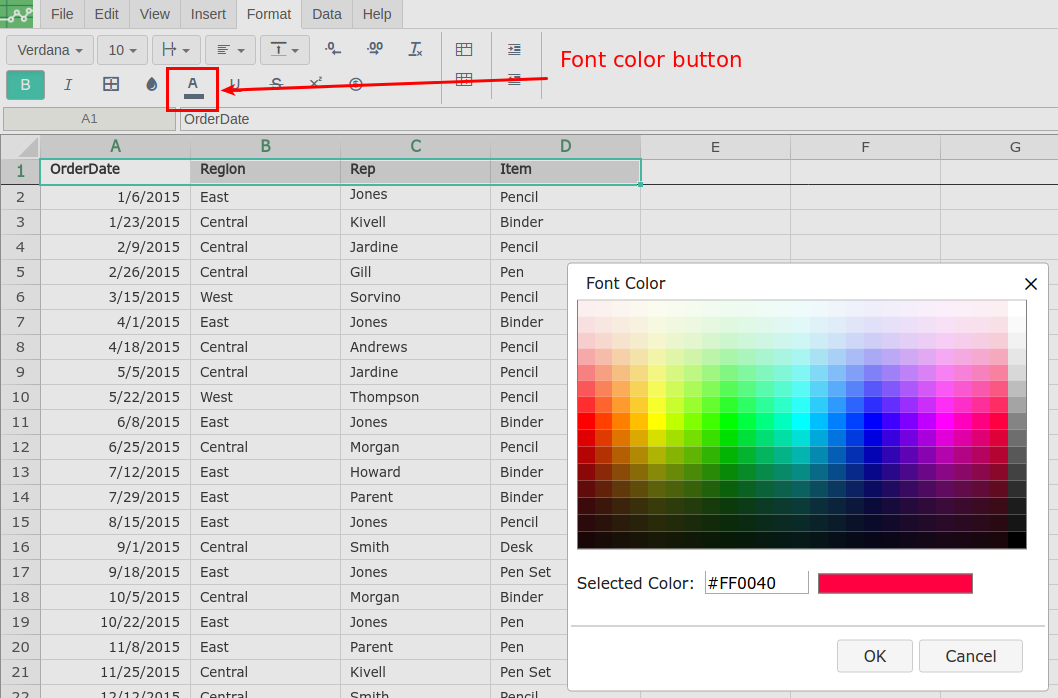Viewport: 1058px width, 698px height.
Task: Click the font color button
Action: click(193, 86)
